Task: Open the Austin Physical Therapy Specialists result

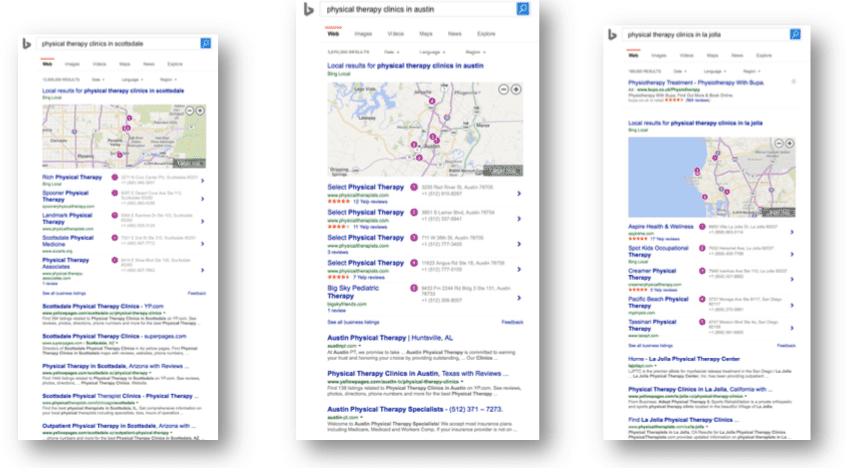Action: coord(415,410)
